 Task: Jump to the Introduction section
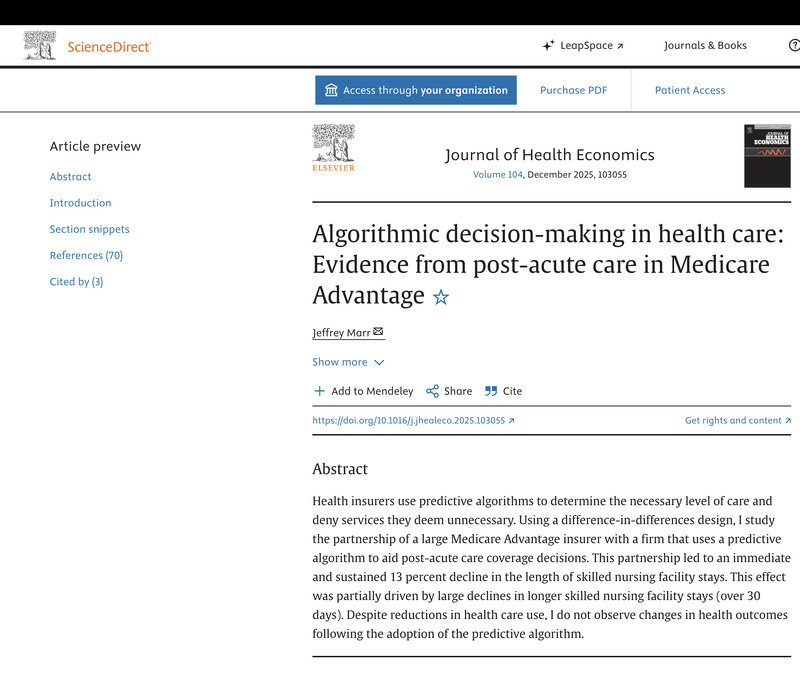tap(80, 203)
